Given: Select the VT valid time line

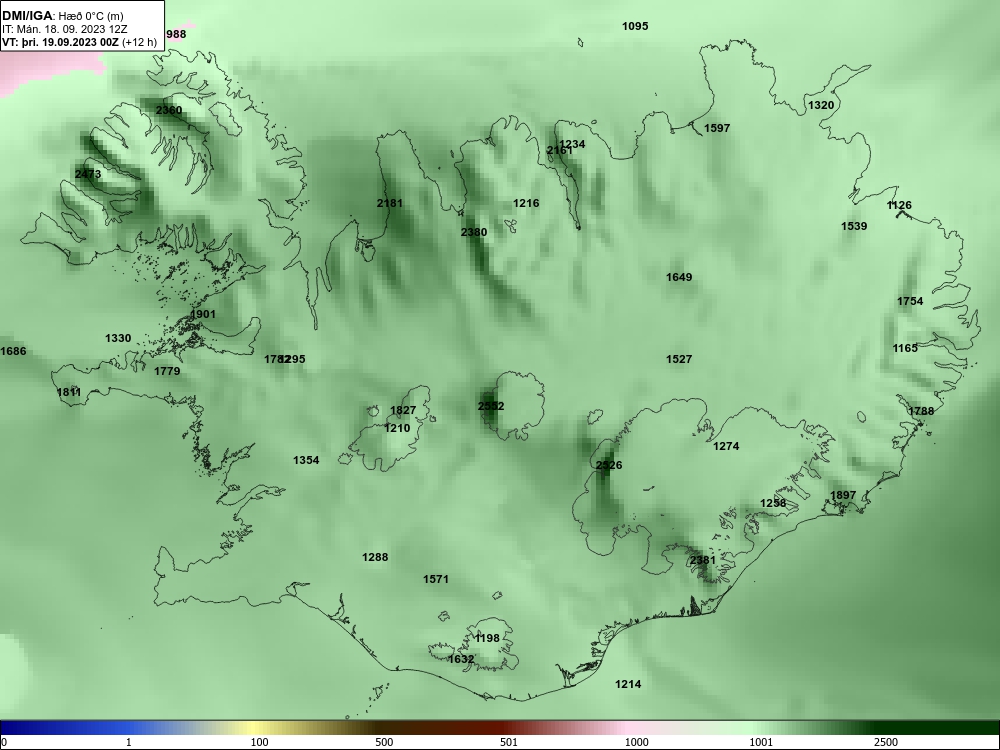Looking at the screenshot, I should click(x=79, y=42).
